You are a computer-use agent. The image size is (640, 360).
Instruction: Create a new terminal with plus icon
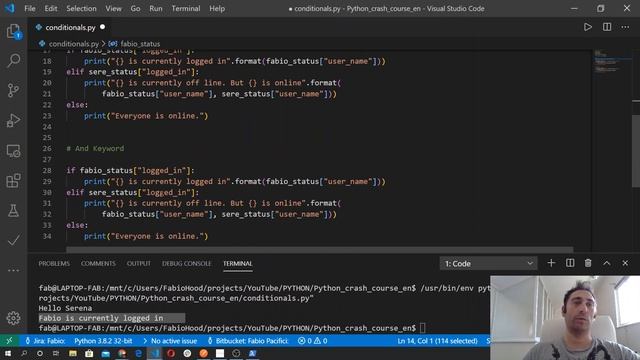click(x=551, y=263)
